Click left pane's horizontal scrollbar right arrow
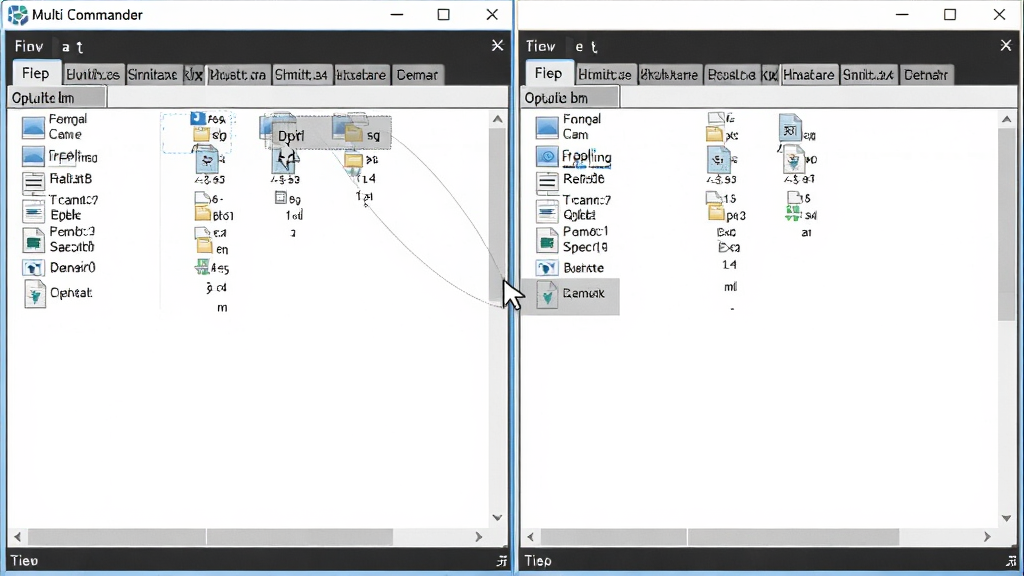Viewport: 1024px width, 576px height. pyautogui.click(x=479, y=537)
